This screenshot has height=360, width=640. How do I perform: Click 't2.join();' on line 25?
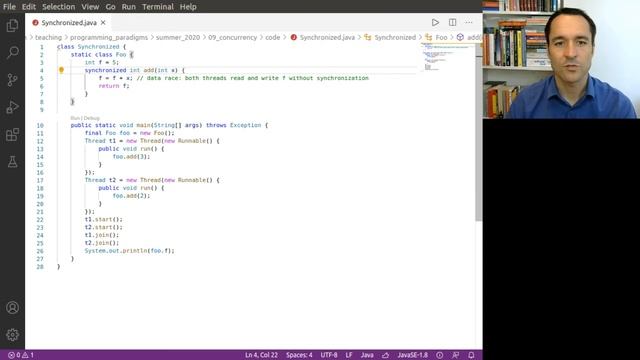(x=102, y=243)
